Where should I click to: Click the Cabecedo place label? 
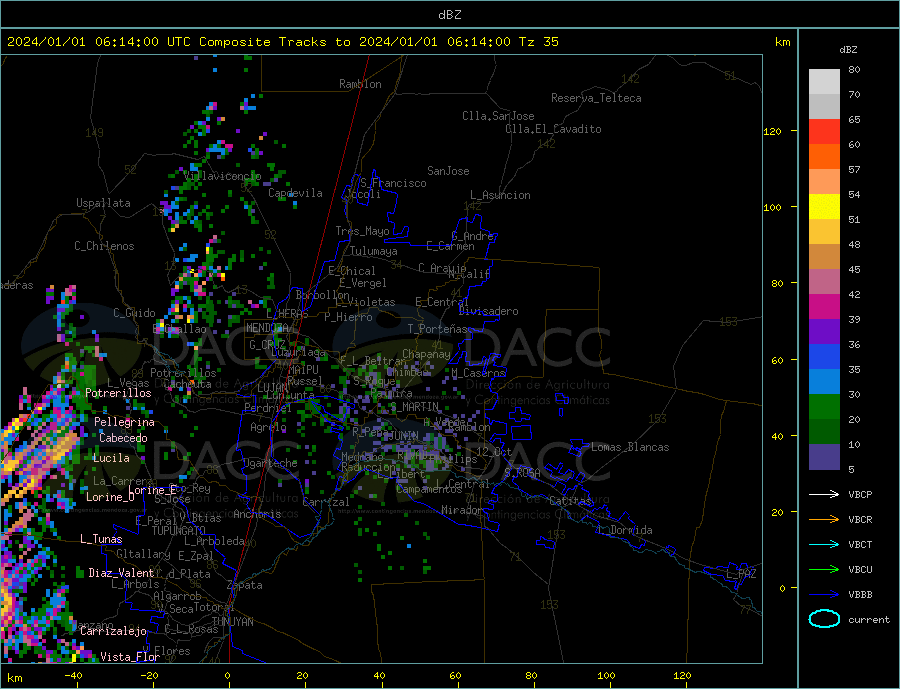point(123,438)
